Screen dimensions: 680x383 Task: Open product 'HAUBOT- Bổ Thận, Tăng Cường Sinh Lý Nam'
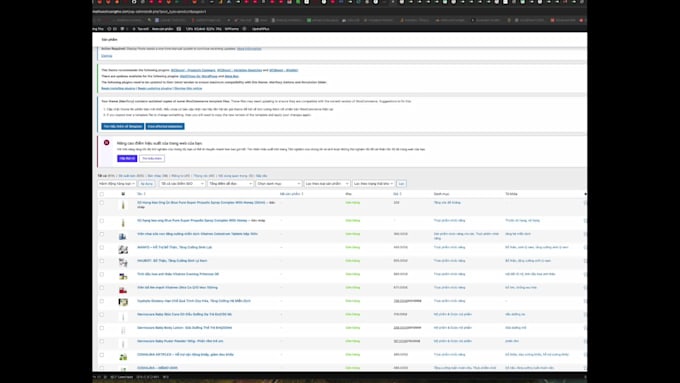[x=172, y=261]
